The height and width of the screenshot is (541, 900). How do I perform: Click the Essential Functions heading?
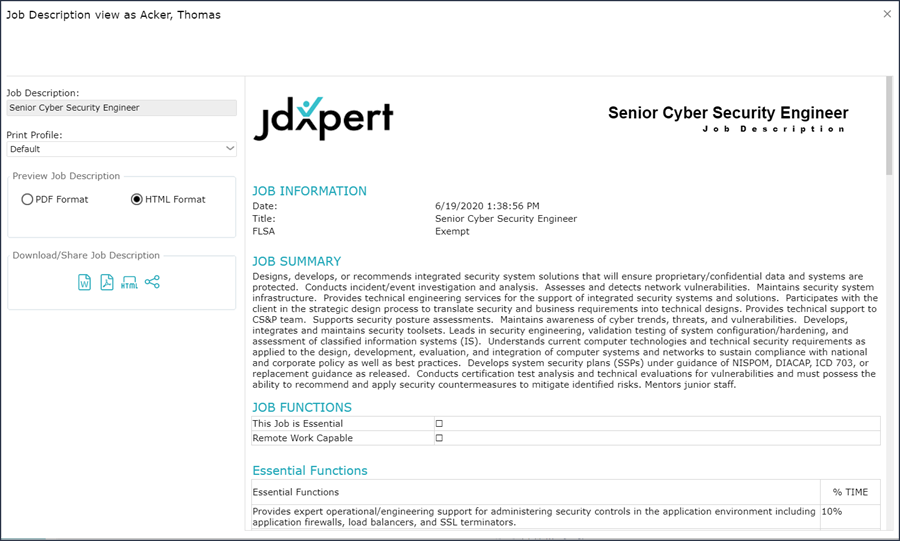pyautogui.click(x=310, y=470)
